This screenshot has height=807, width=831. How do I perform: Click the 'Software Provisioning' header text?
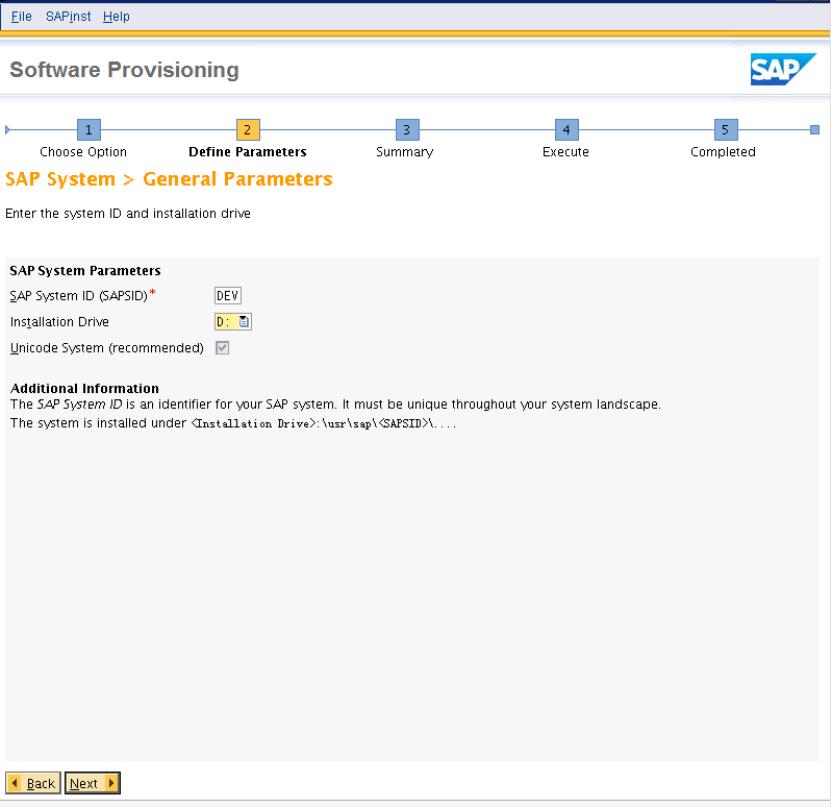(x=124, y=70)
